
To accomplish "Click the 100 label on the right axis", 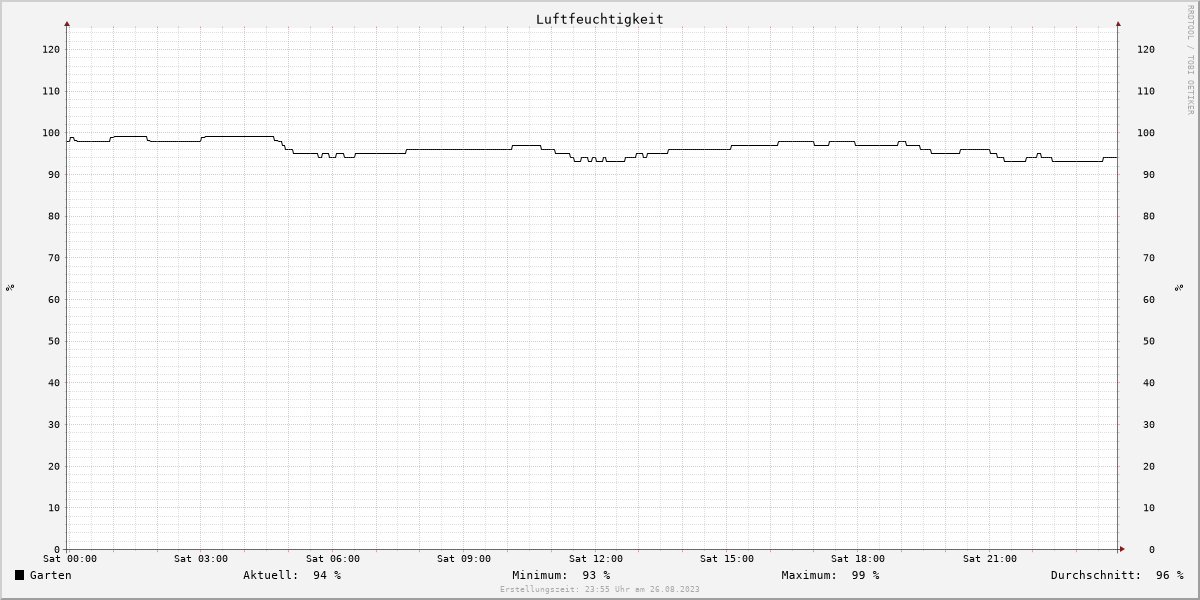I will 1146,133.
